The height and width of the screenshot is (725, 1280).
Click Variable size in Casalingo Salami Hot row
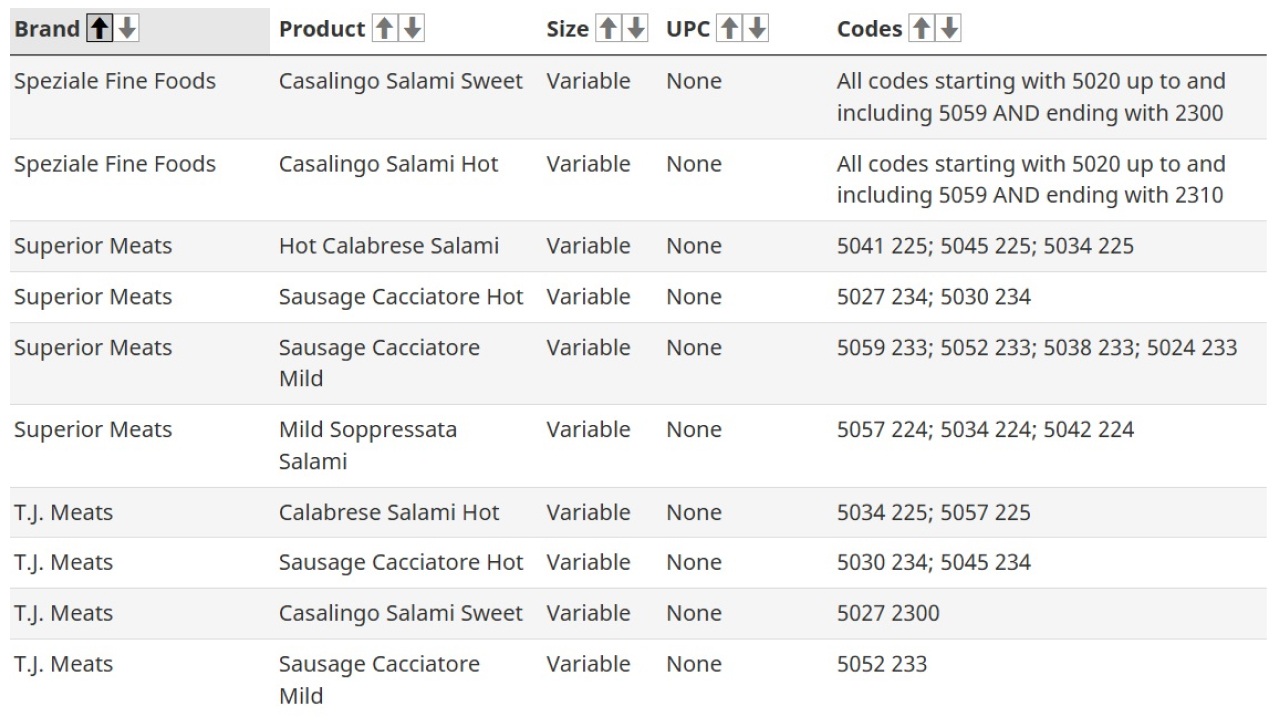[588, 164]
